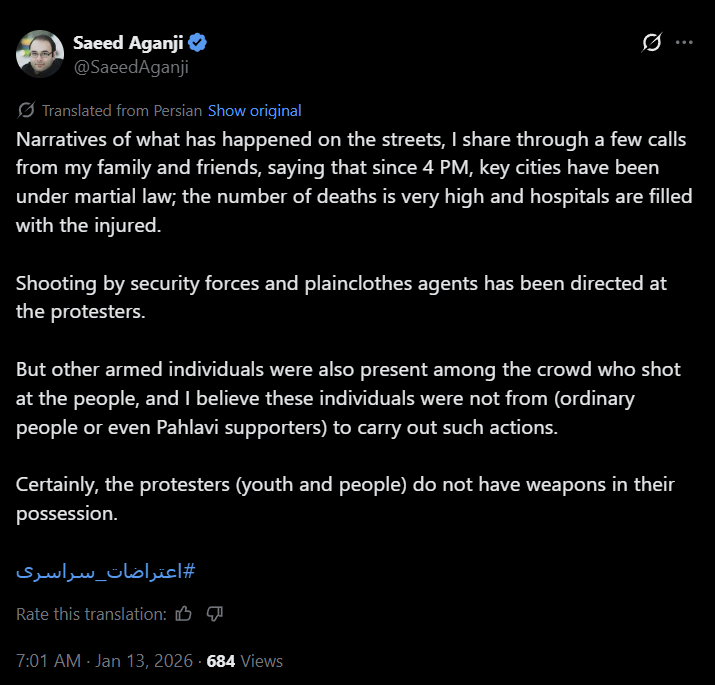This screenshot has height=685, width=715.
Task: Rate the translation with thumbs down
Action: click(x=214, y=613)
